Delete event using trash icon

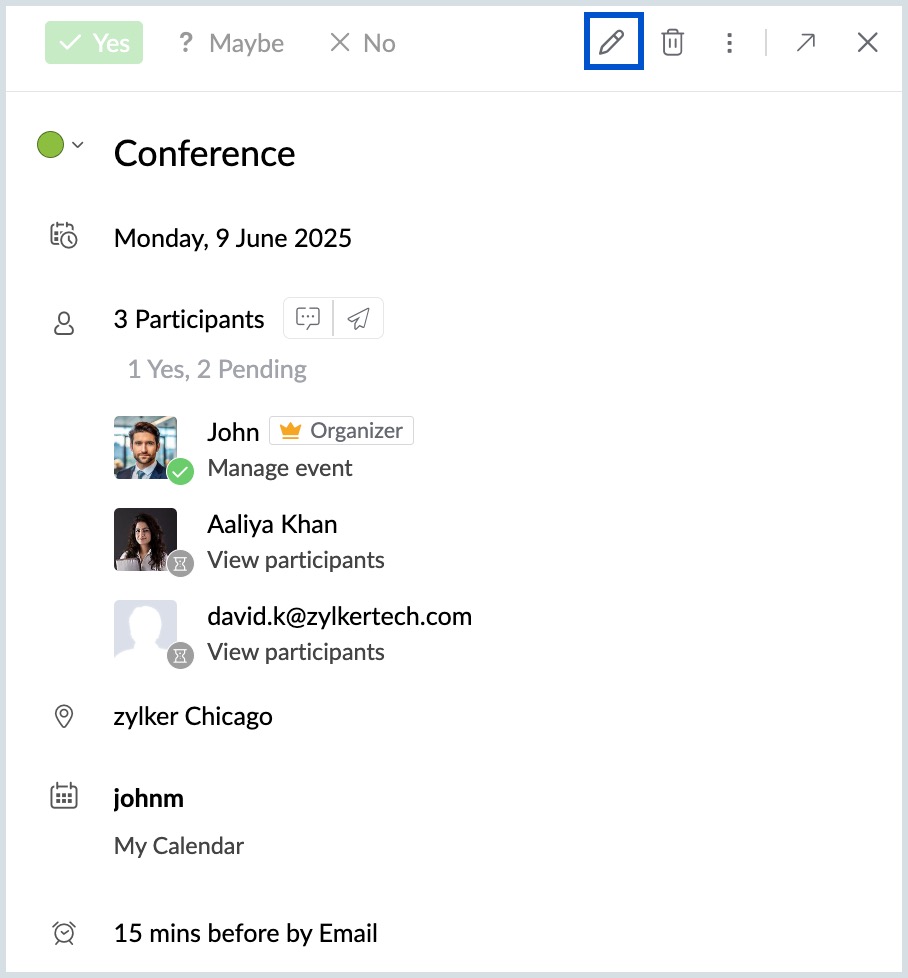click(x=673, y=42)
